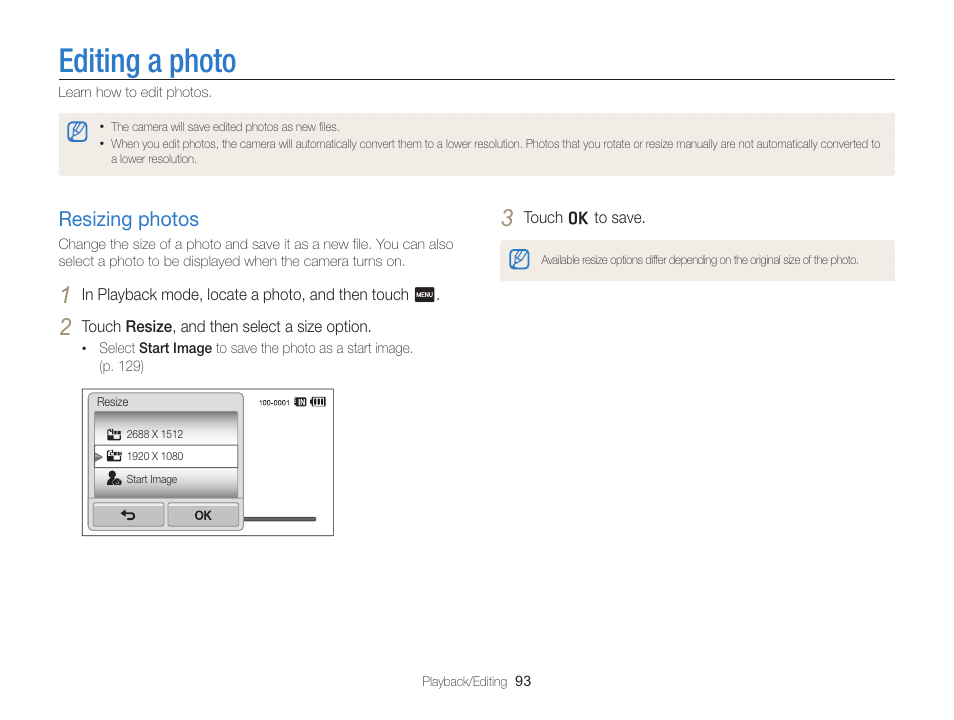Click the Resize dialog title

point(113,402)
